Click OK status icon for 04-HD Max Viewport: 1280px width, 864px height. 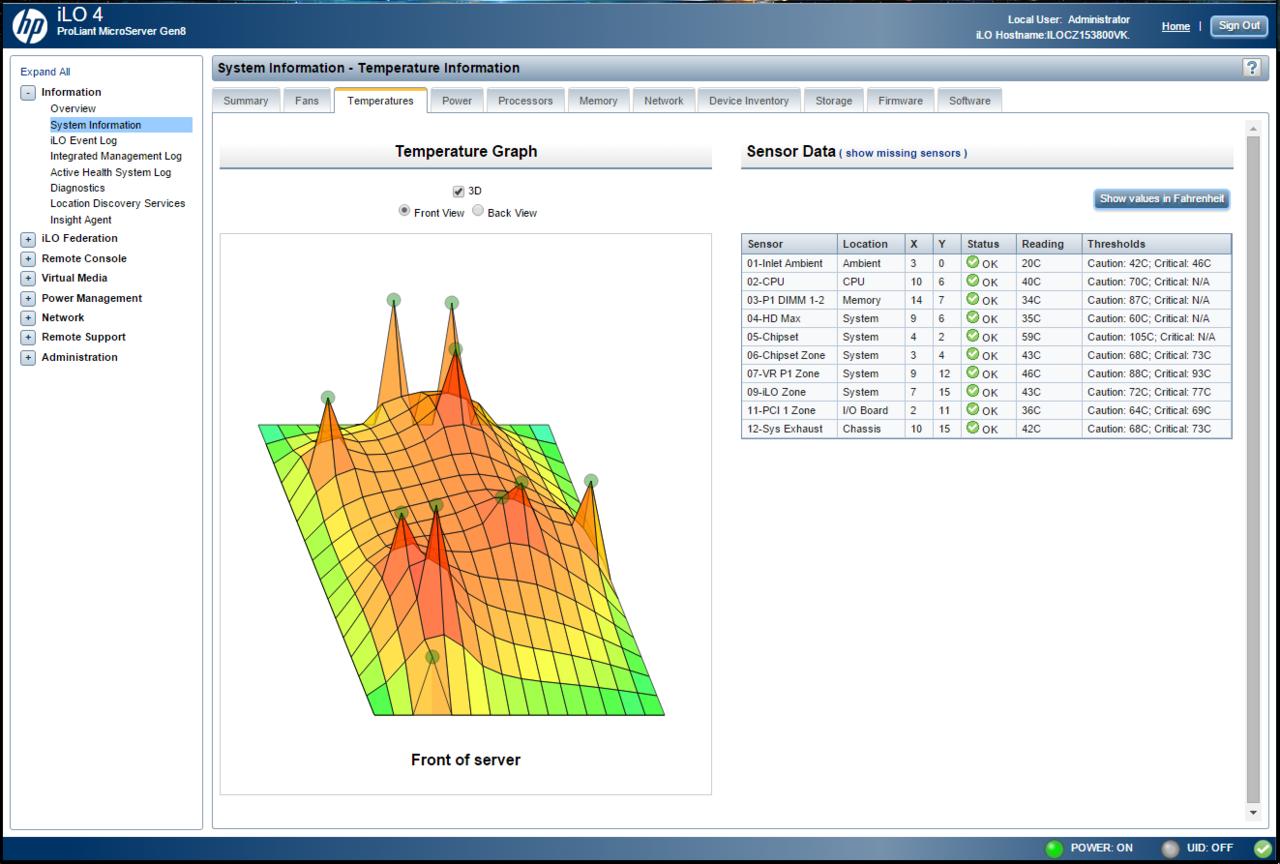pyautogui.click(x=973, y=318)
